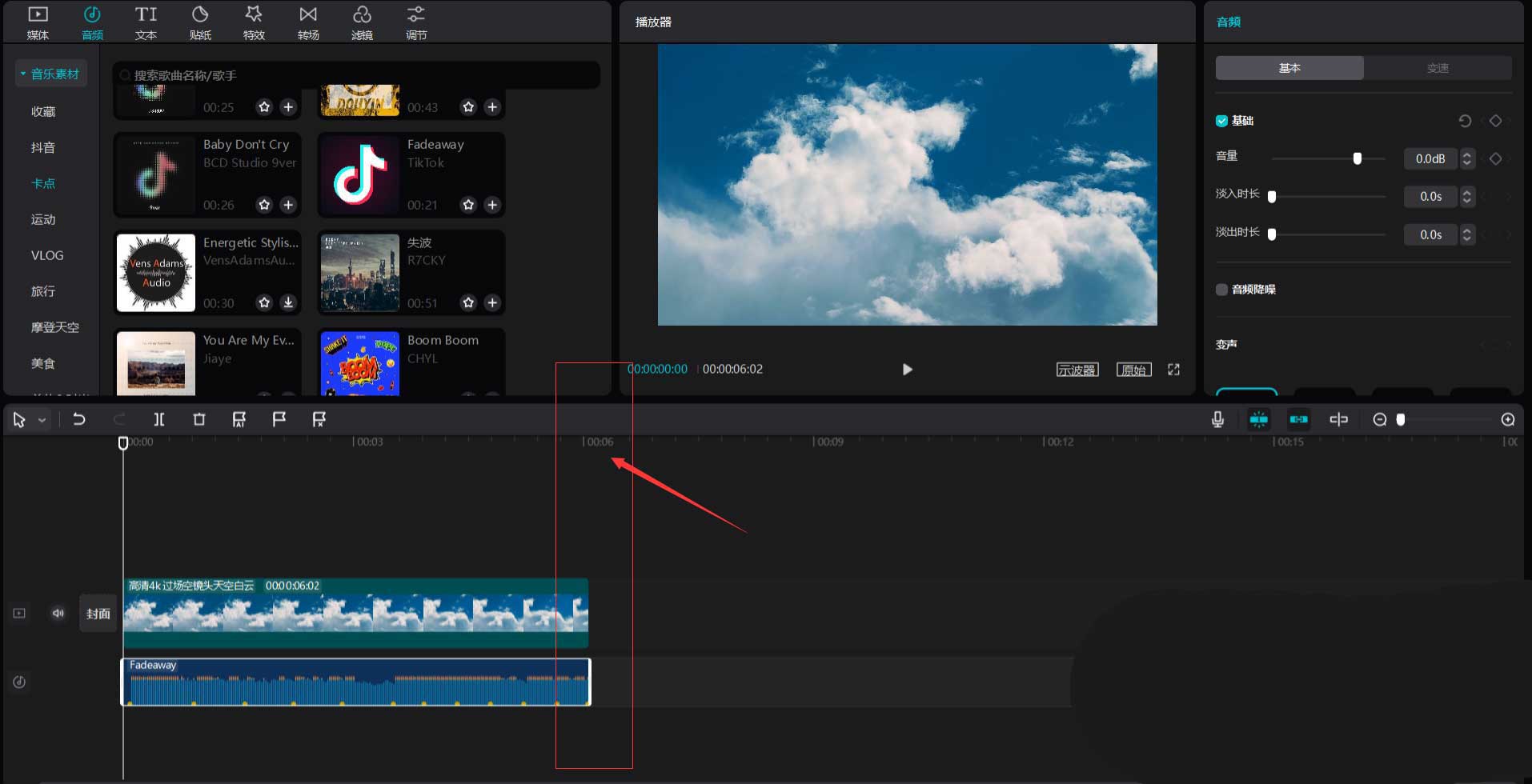The image size is (1532, 784).
Task: Click the split clip tool icon
Action: 159,419
